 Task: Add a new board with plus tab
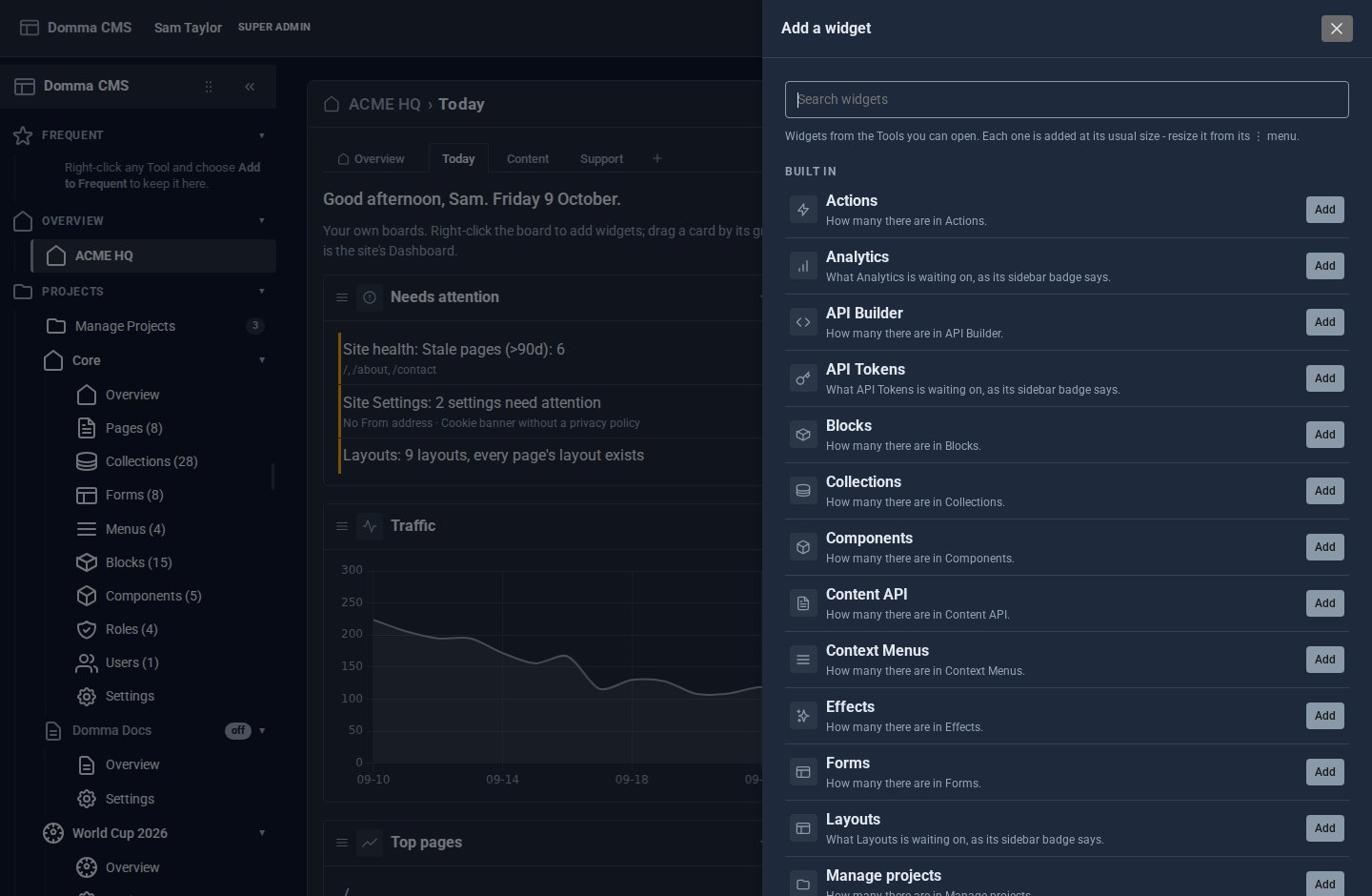[x=657, y=159]
